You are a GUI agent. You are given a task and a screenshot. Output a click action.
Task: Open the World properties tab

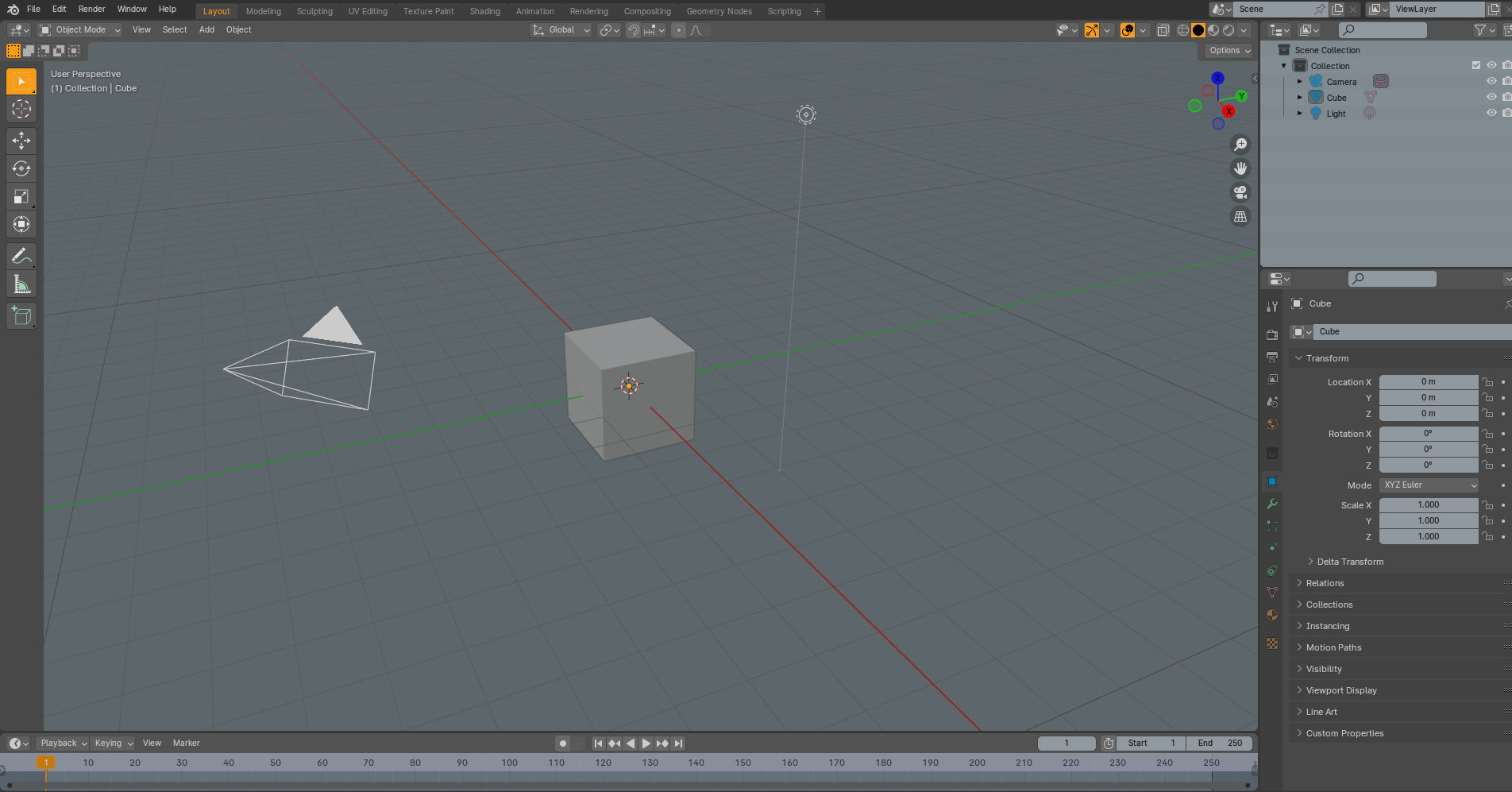click(1272, 423)
